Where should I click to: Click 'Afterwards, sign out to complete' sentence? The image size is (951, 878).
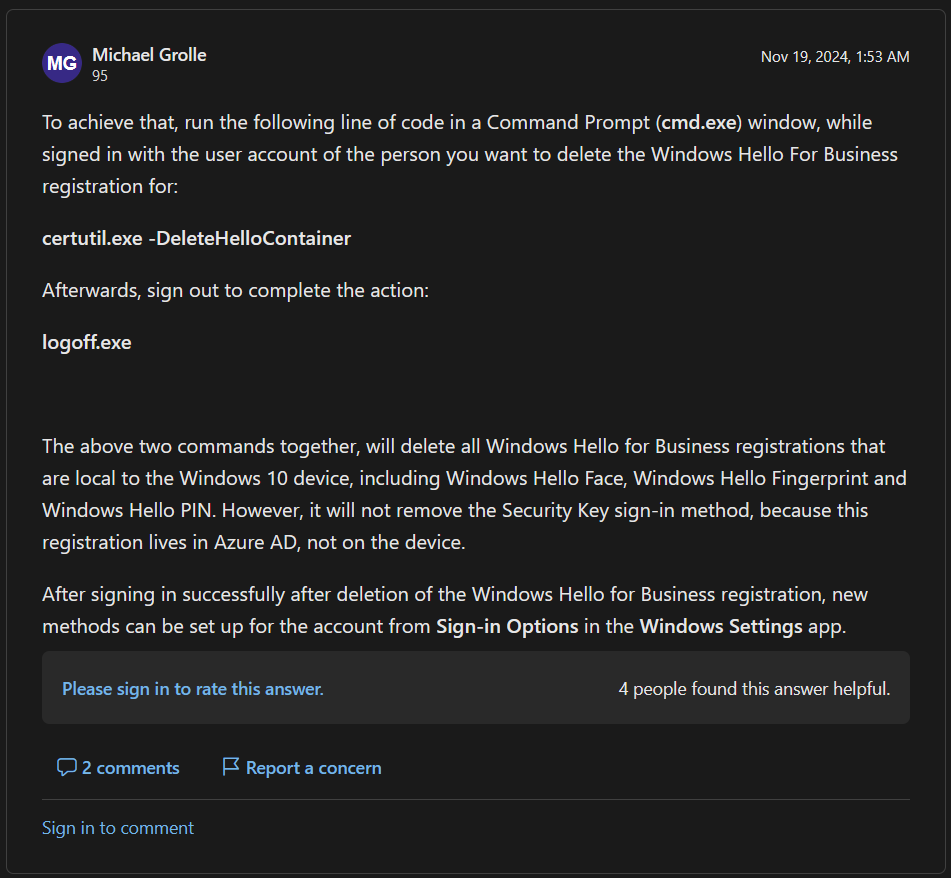tap(235, 290)
